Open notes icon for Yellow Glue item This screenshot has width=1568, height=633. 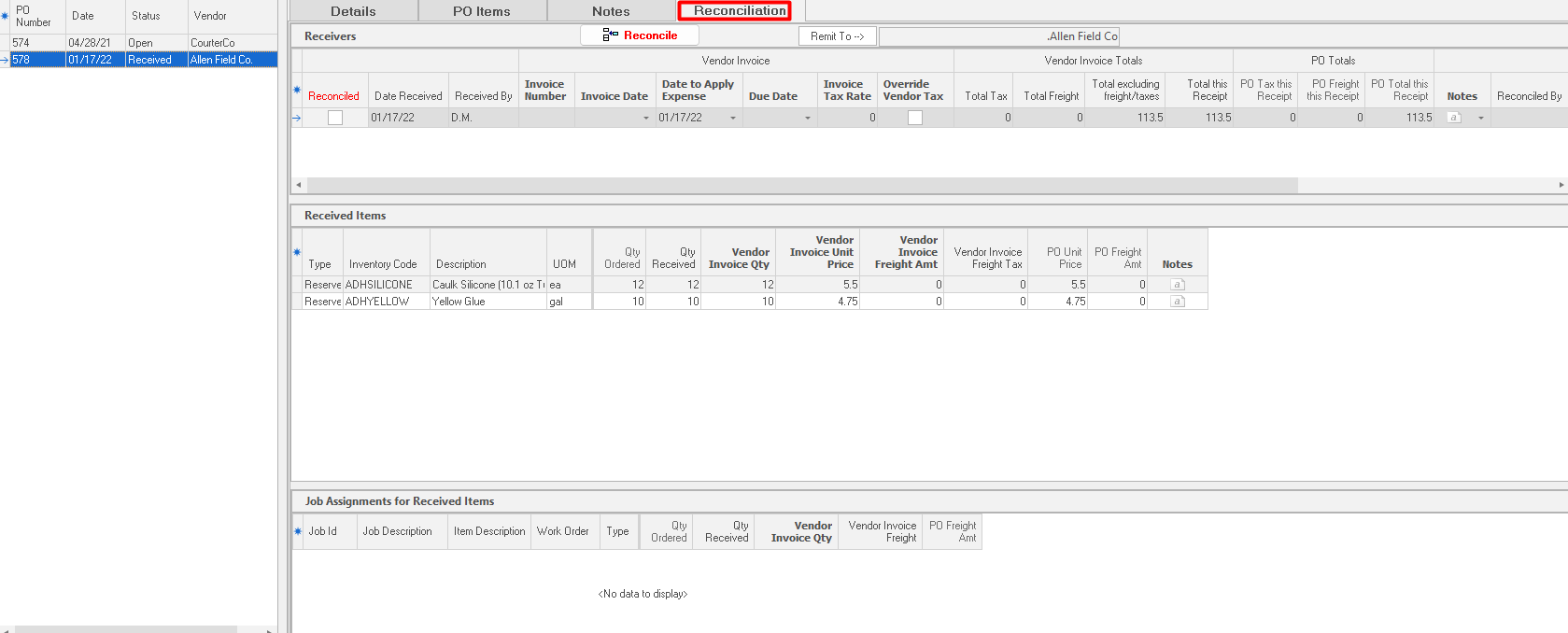pos(1177,302)
